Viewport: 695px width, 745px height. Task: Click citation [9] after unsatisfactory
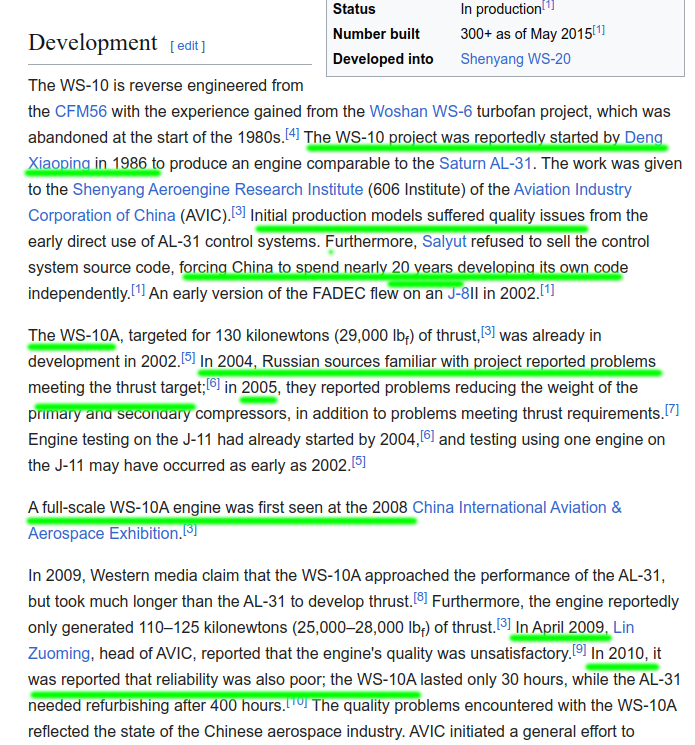pyautogui.click(x=579, y=649)
